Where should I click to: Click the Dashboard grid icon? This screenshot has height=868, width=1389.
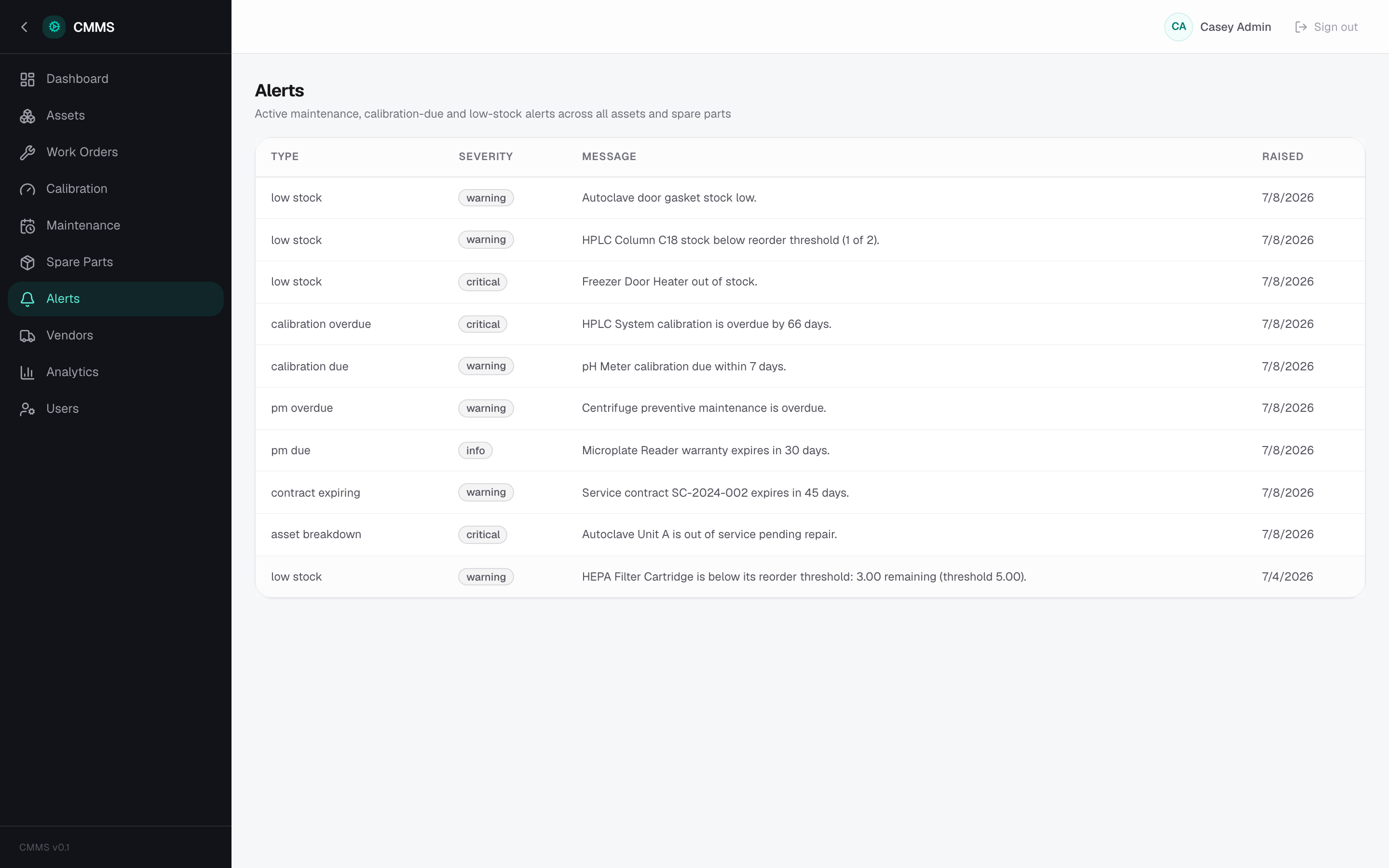[x=27, y=79]
